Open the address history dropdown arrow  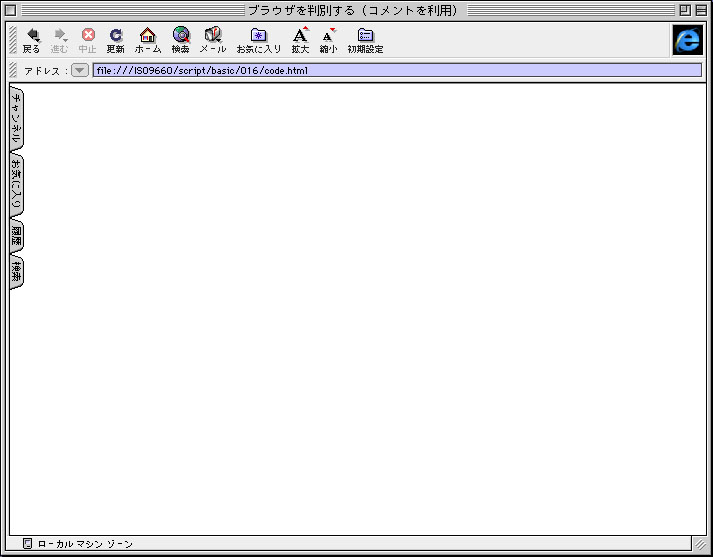pyautogui.click(x=80, y=70)
